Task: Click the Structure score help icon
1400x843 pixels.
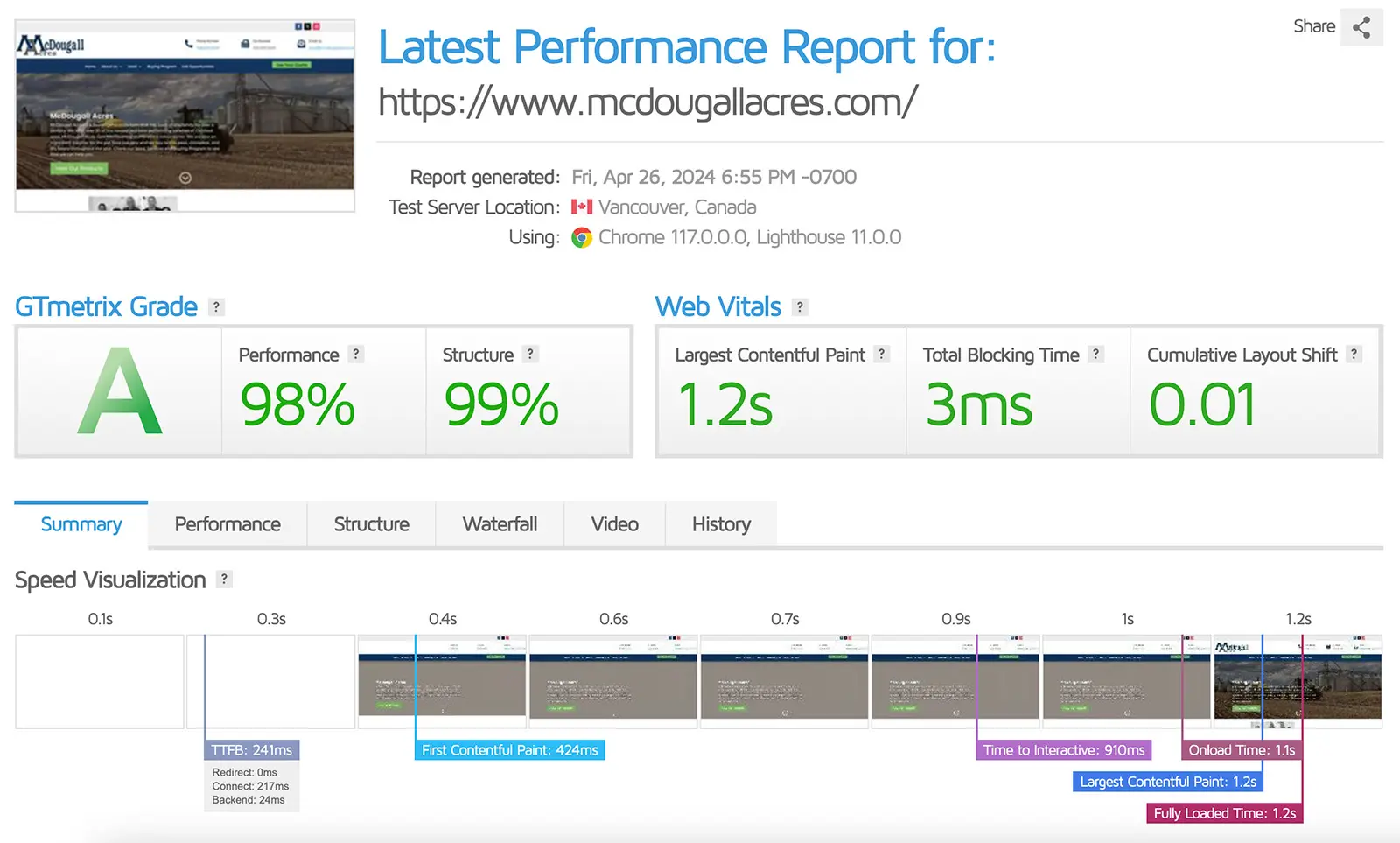Action: (529, 355)
